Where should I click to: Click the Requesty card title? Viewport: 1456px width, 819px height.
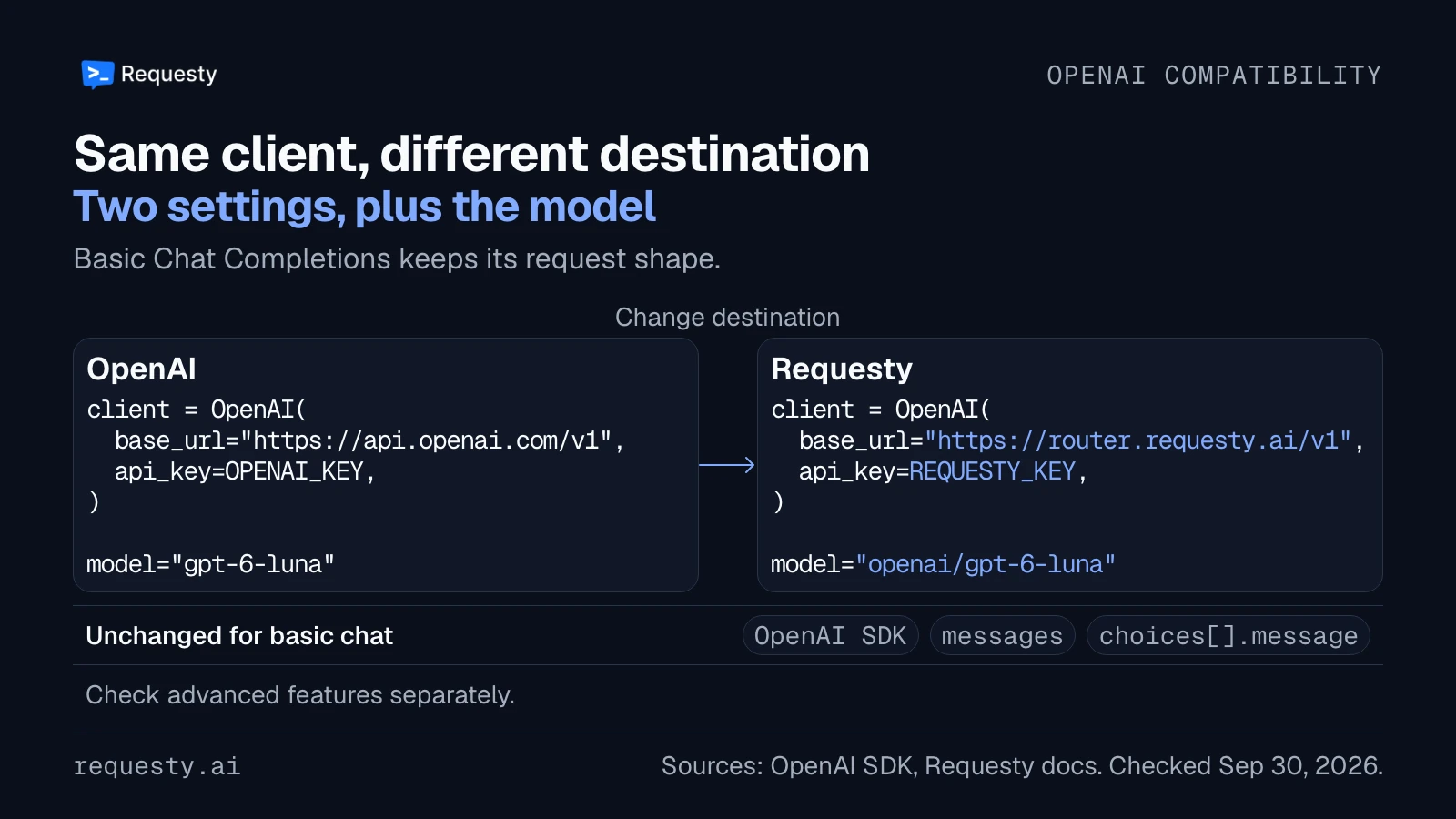point(842,369)
